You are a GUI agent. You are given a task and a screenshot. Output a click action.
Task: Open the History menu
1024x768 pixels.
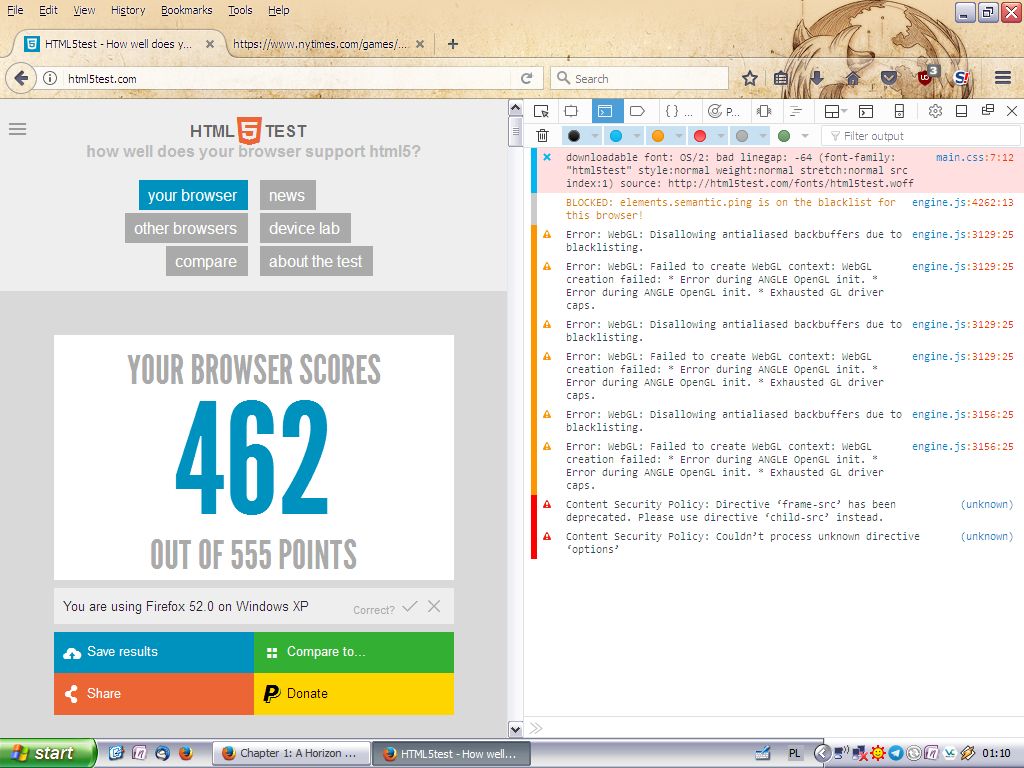pos(128,10)
